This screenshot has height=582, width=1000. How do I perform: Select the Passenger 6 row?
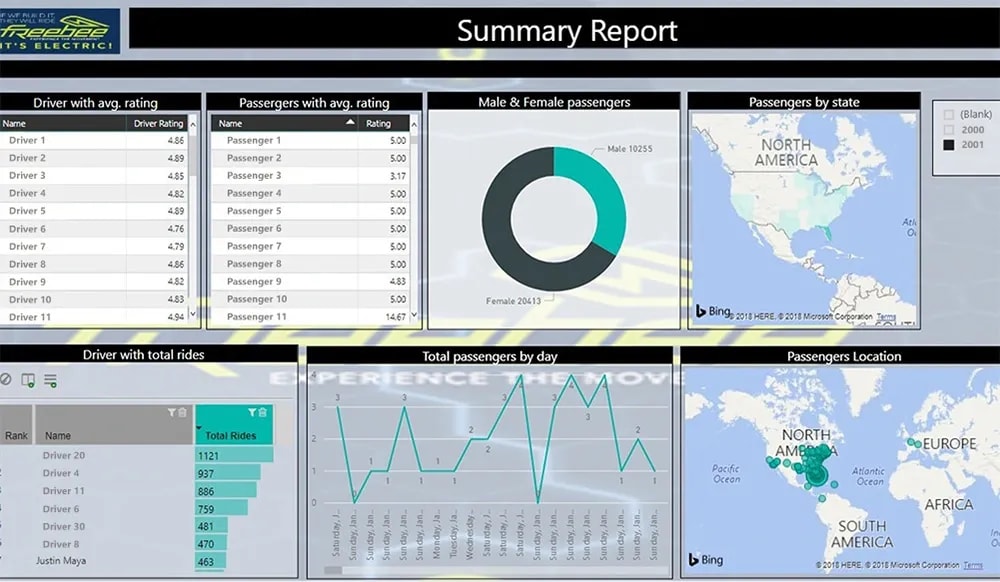pyautogui.click(x=310, y=228)
